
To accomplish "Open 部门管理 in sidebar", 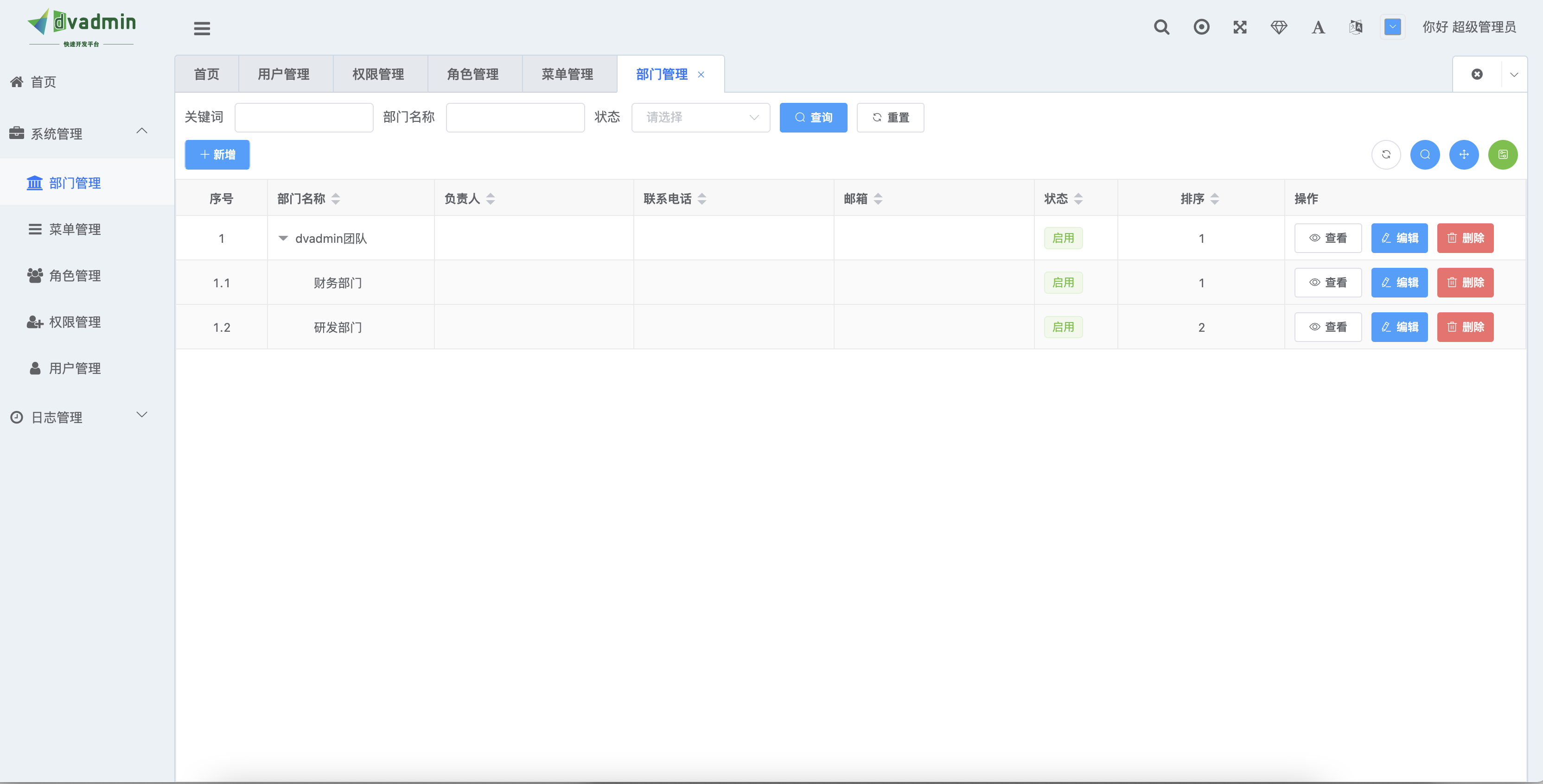I will click(x=87, y=183).
